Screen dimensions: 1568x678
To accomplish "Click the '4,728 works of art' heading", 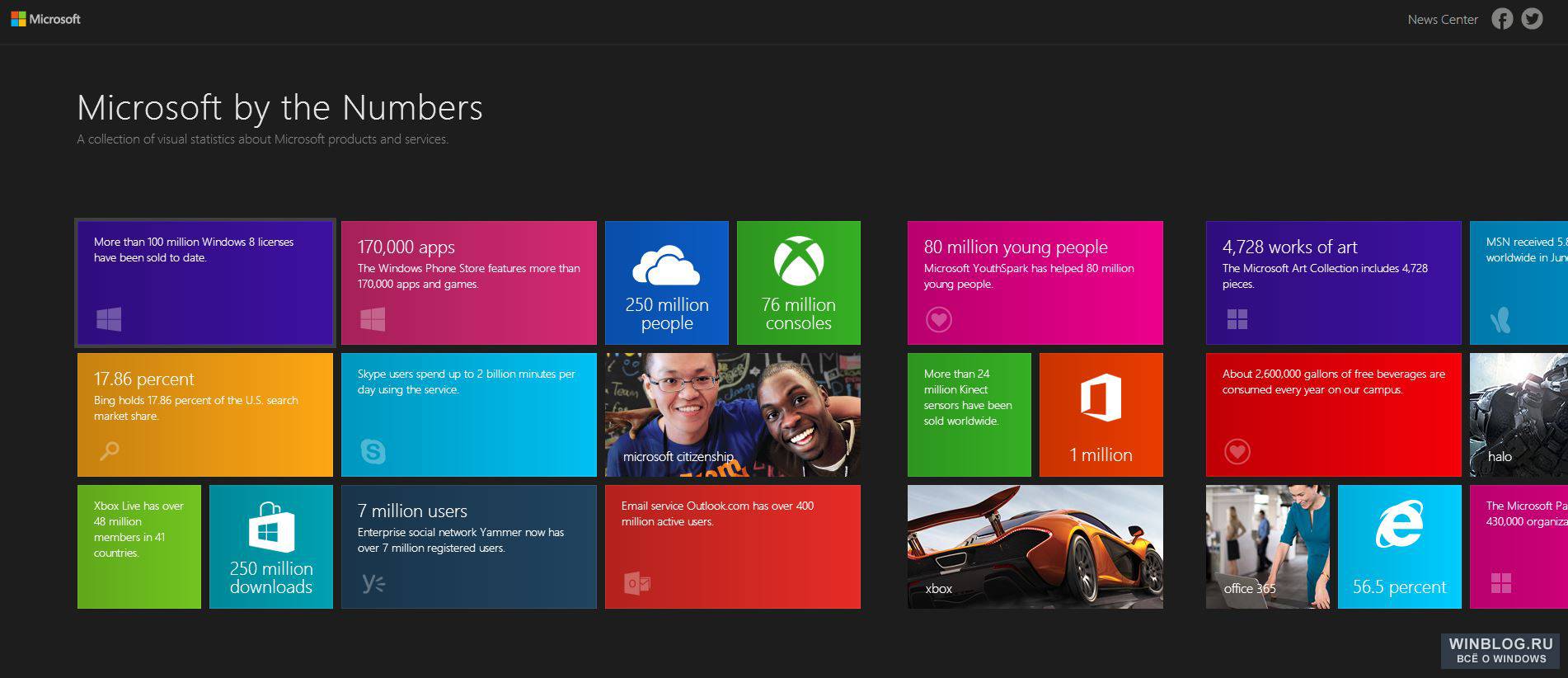I will [1289, 247].
